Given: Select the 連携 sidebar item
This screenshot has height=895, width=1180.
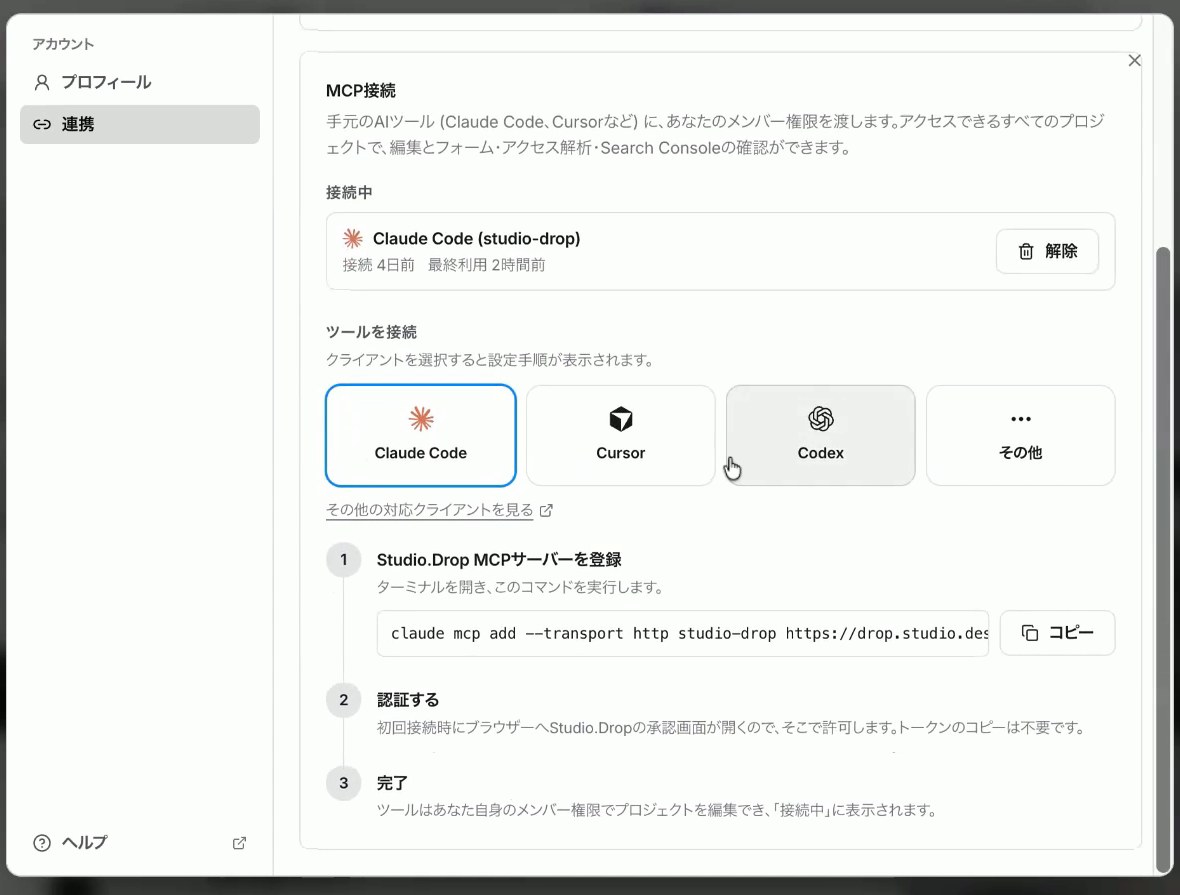Looking at the screenshot, I should click(x=139, y=124).
